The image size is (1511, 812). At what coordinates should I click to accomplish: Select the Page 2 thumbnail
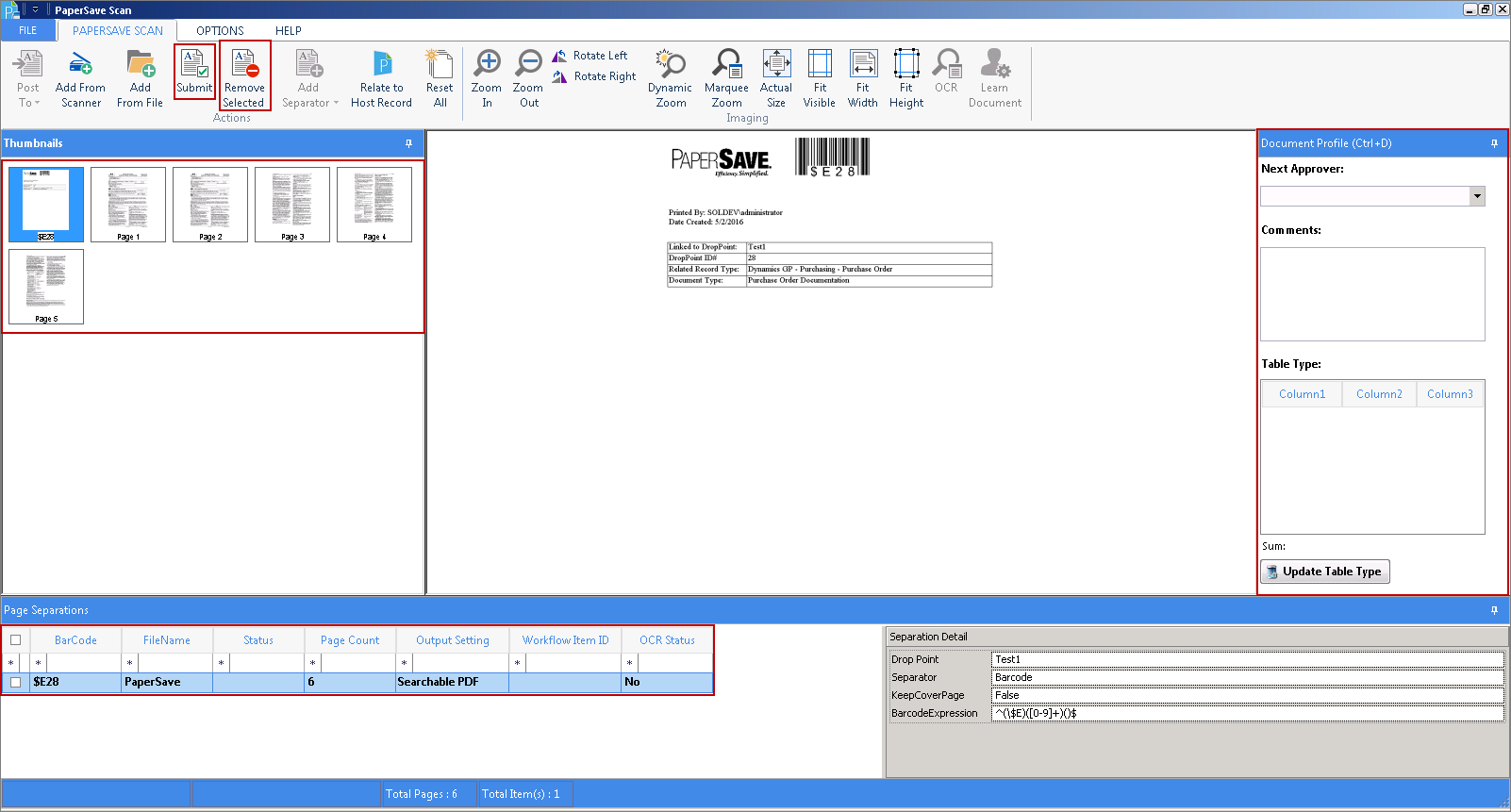210,205
